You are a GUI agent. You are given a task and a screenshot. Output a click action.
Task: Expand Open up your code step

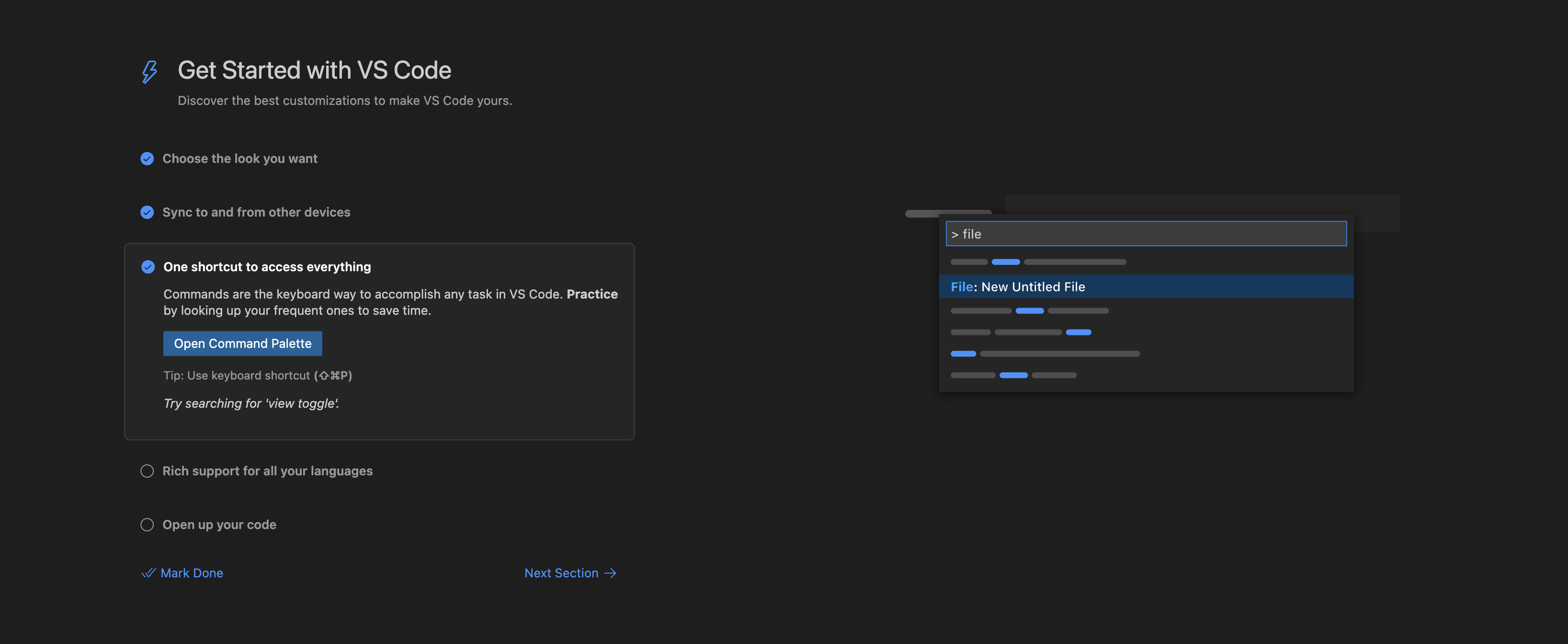219,525
